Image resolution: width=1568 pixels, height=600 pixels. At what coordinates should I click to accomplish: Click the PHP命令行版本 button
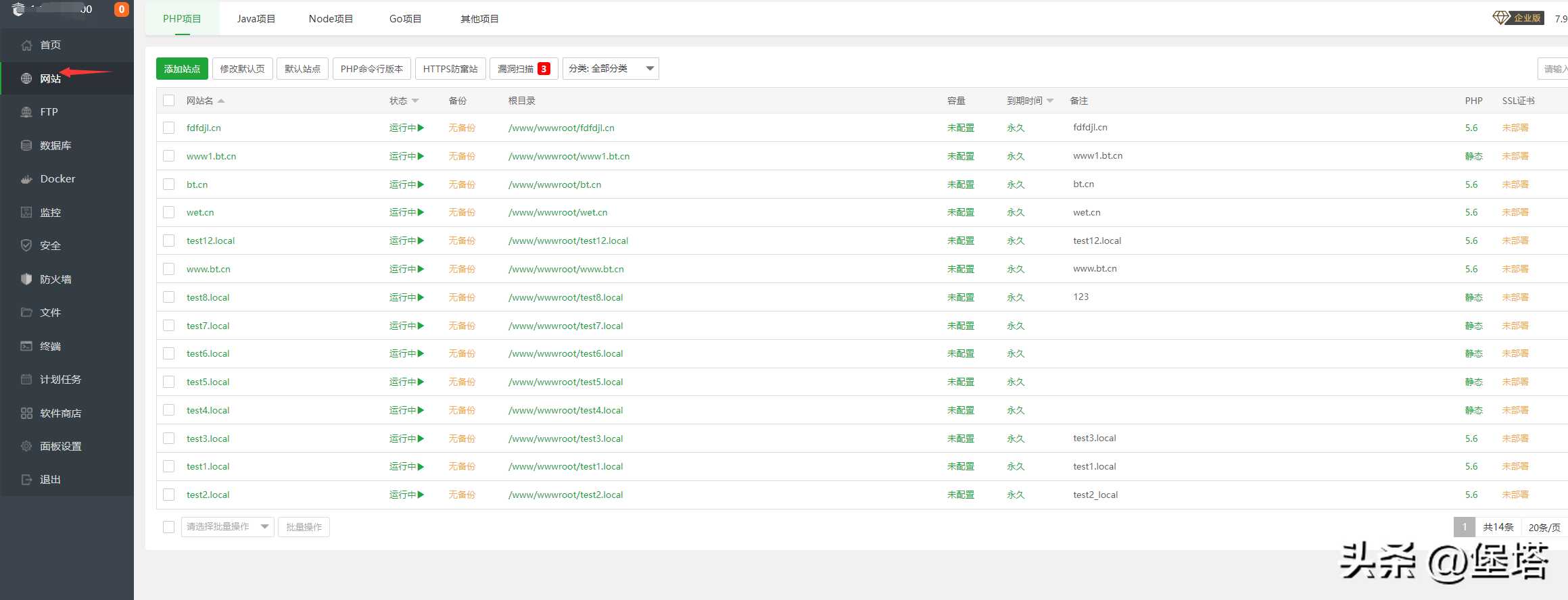coord(372,69)
